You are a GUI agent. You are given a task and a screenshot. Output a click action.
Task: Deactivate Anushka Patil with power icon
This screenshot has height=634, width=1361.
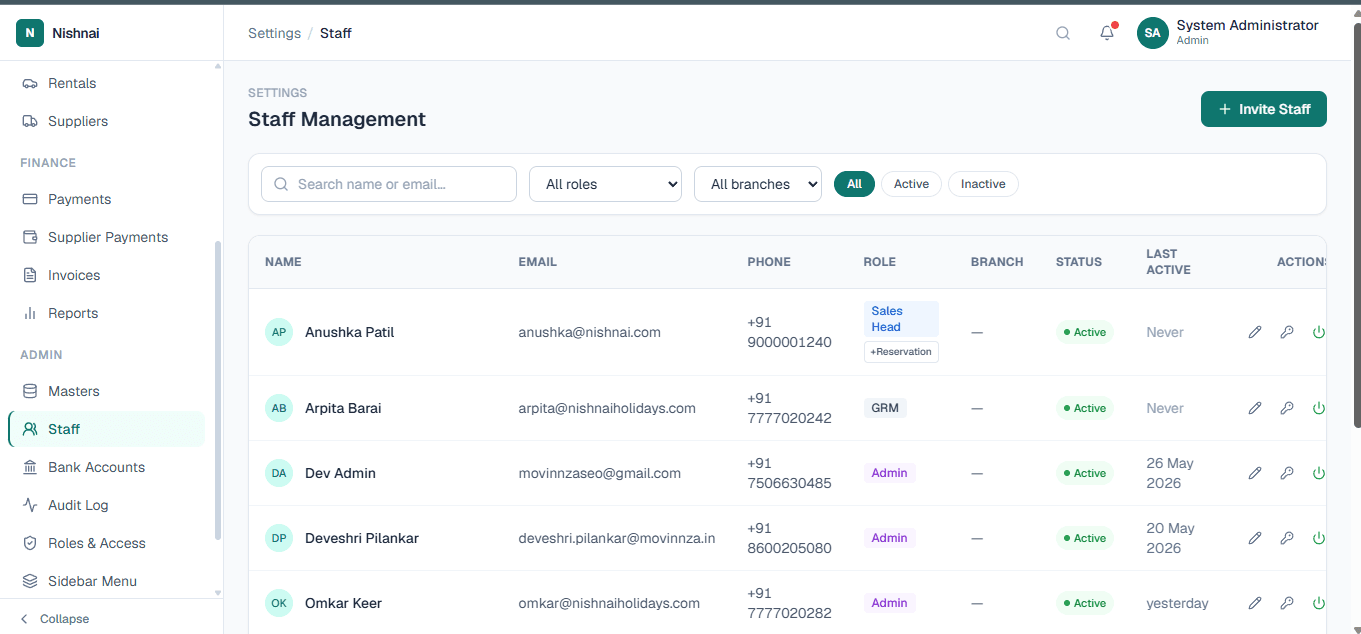(x=1319, y=332)
